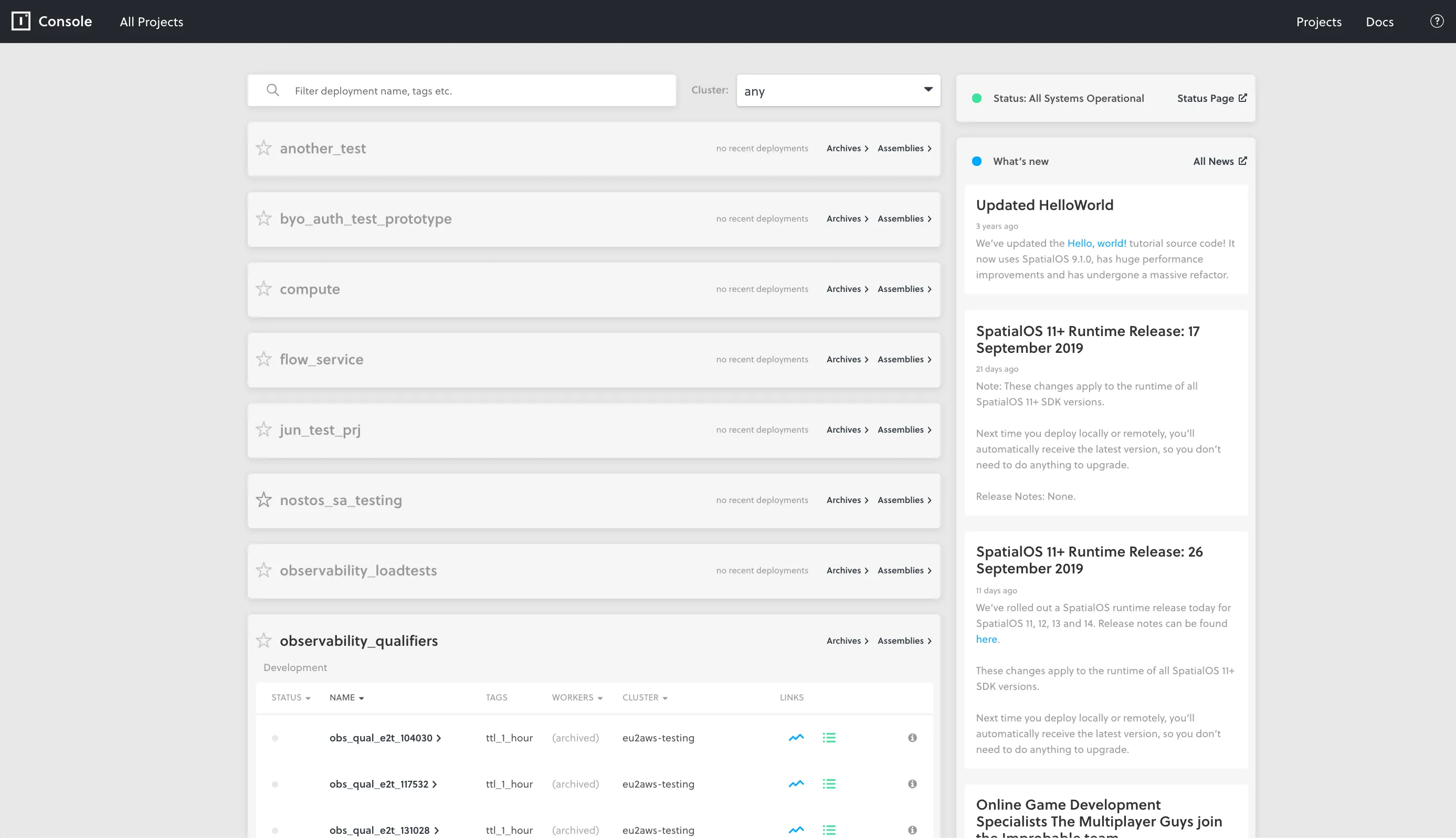The image size is (1456, 838).
Task: Click the help question mark icon
Action: pos(1437,22)
